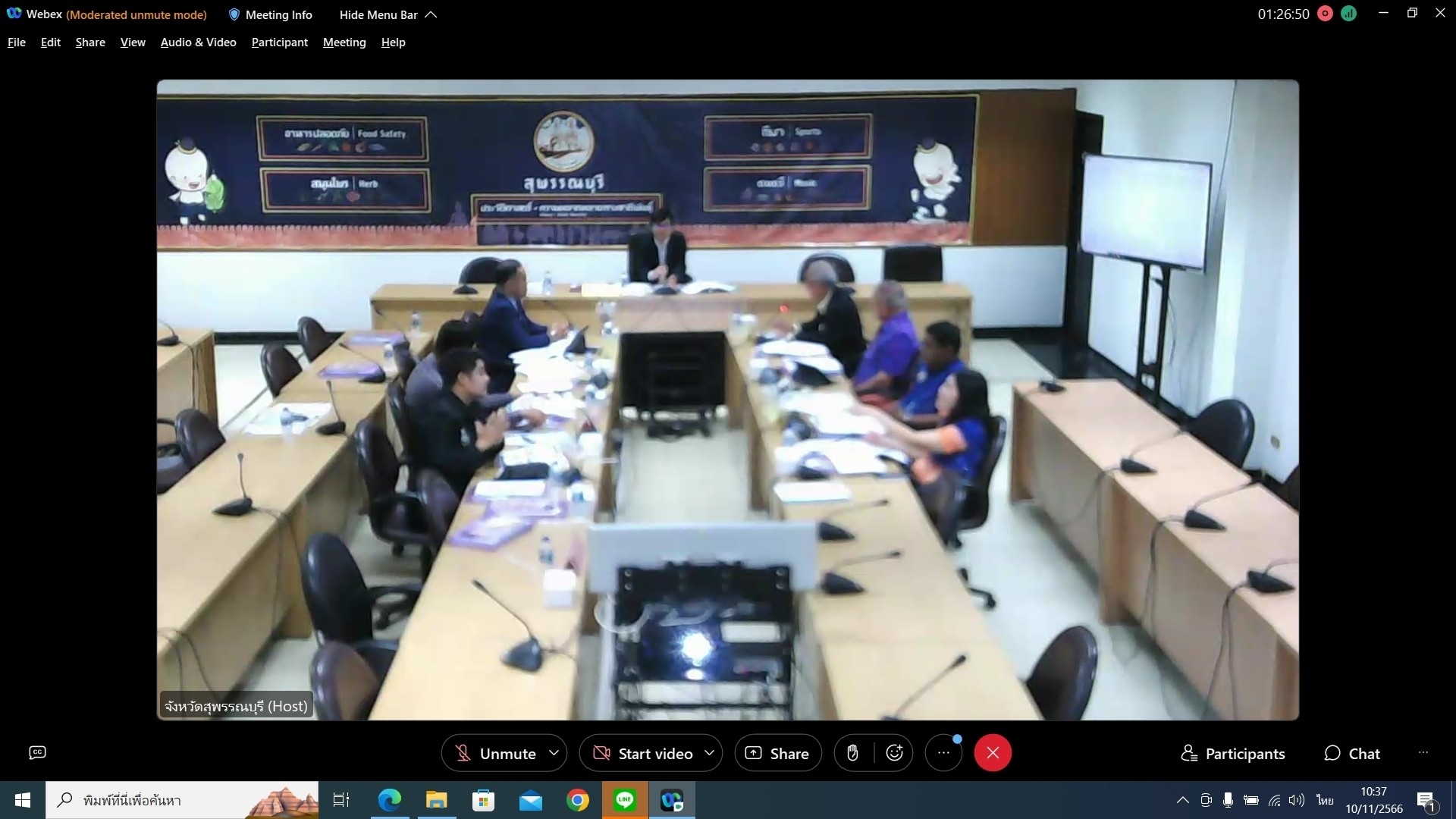The width and height of the screenshot is (1456, 819).
Task: Click the Meet Now tray icon
Action: (1206, 800)
